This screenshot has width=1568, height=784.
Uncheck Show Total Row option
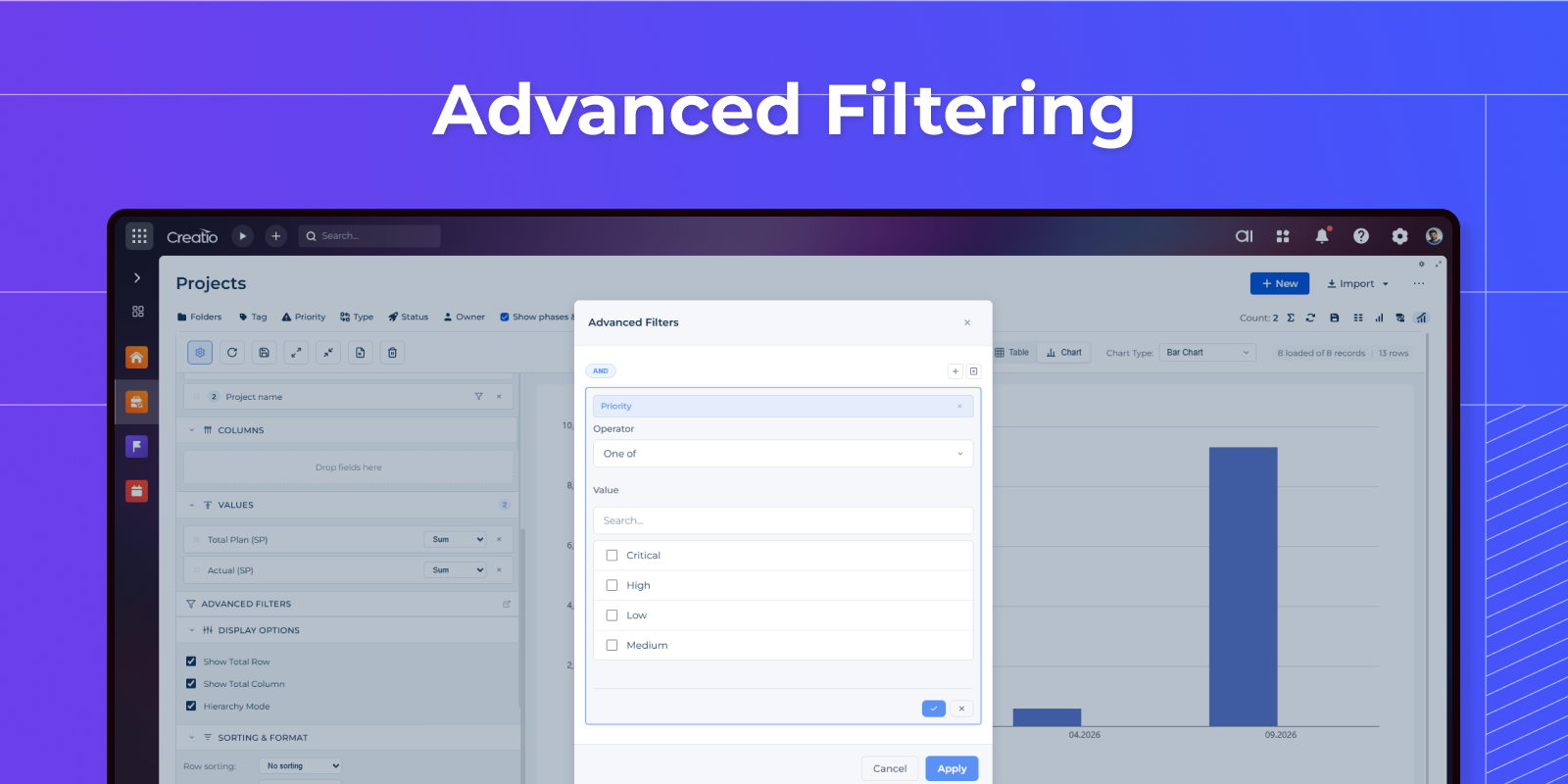191,661
